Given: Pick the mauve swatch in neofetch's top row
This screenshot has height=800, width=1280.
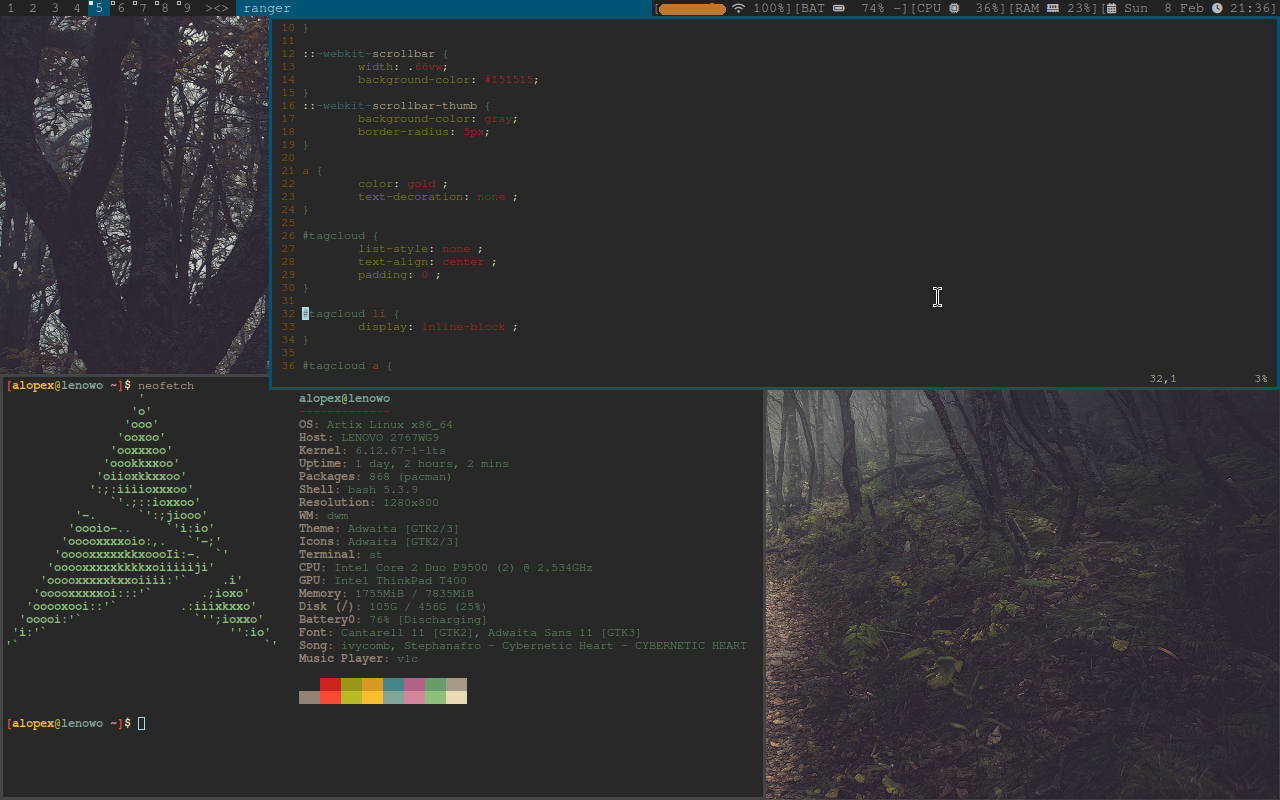Looking at the screenshot, I should pyautogui.click(x=414, y=684).
